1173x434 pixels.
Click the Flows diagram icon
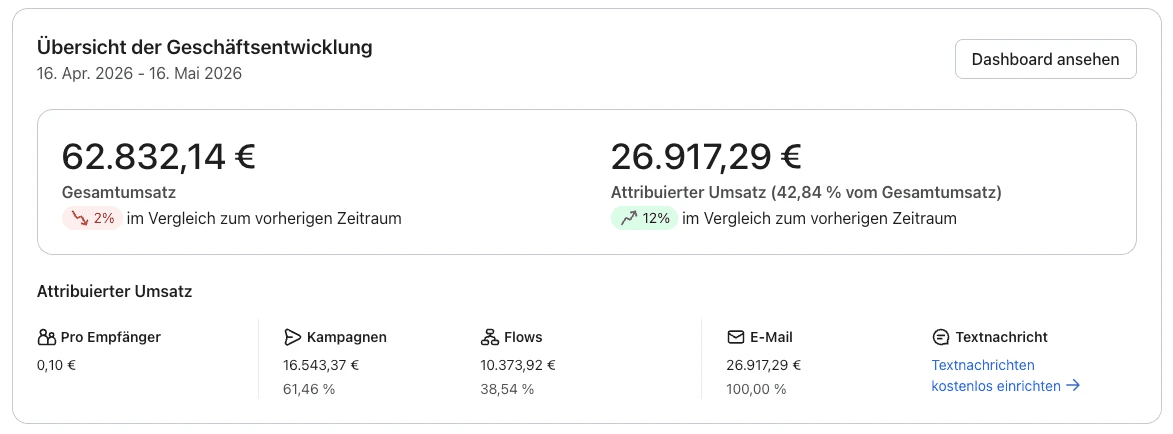tap(489, 337)
